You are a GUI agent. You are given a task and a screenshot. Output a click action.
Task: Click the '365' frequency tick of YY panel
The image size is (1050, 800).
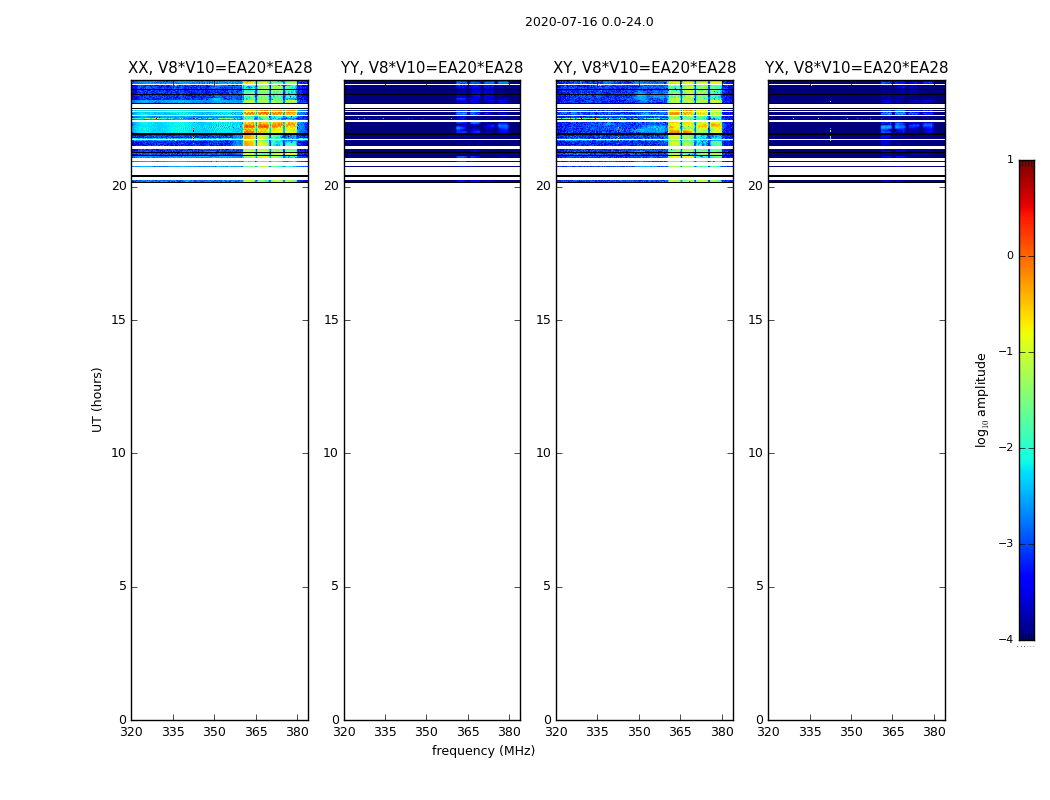[x=468, y=732]
